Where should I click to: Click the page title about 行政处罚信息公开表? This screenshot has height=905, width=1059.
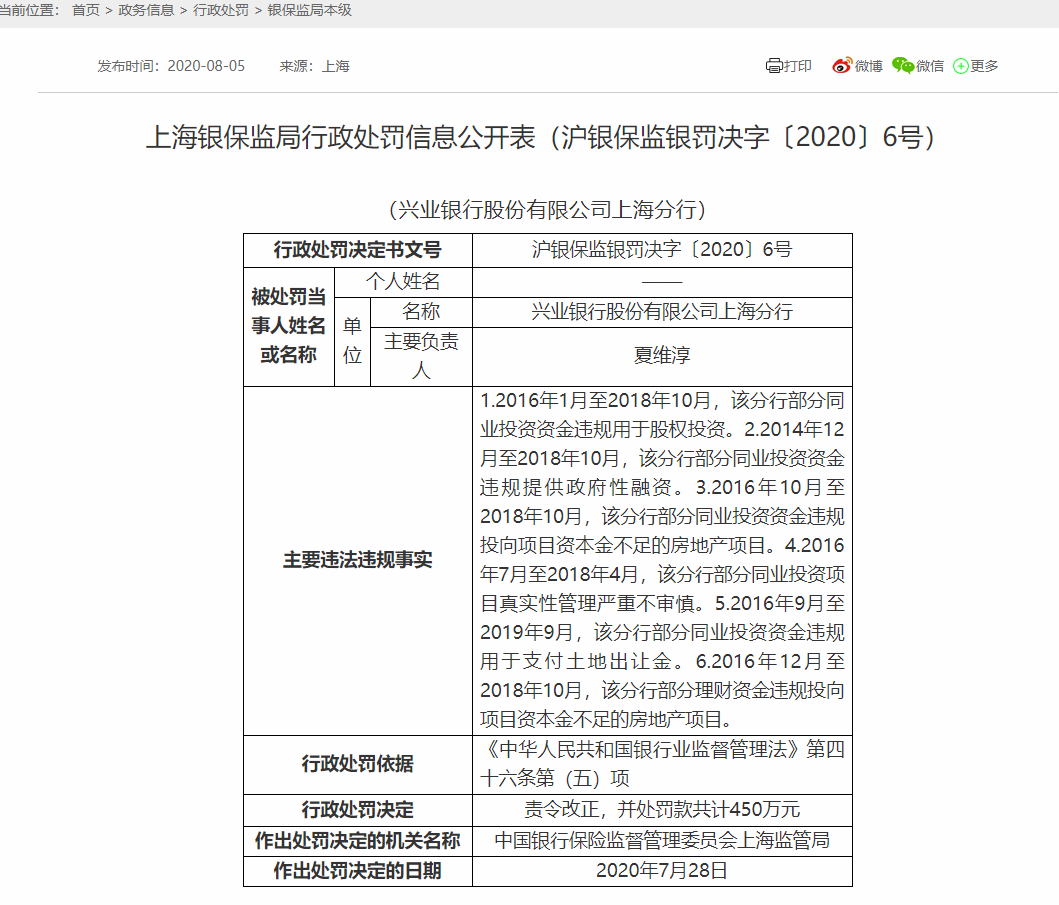point(540,137)
